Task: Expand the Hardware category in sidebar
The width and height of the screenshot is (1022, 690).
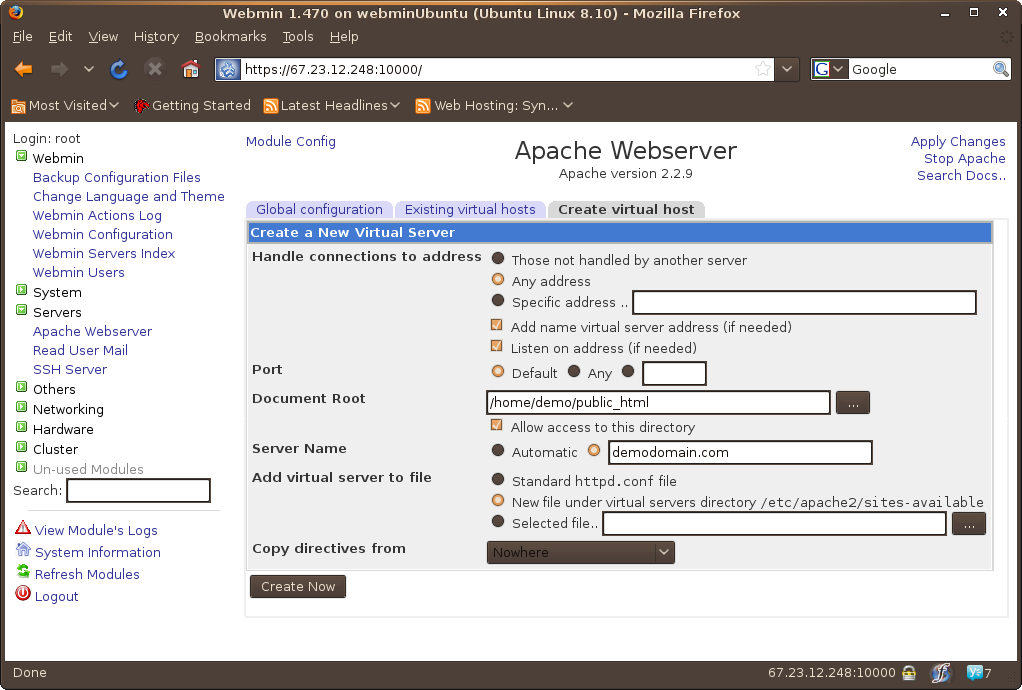Action: [x=22, y=427]
